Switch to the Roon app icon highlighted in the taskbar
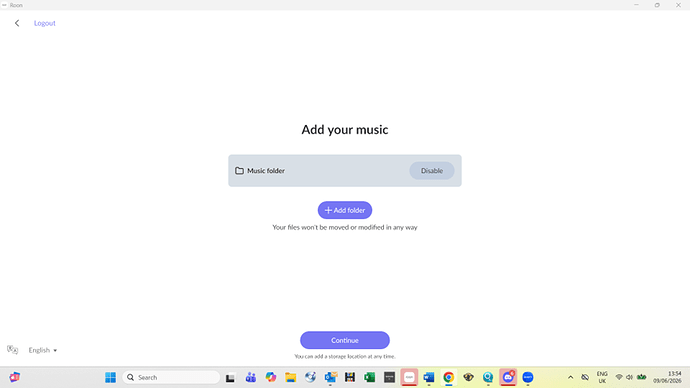The width and height of the screenshot is (690, 388). point(409,377)
